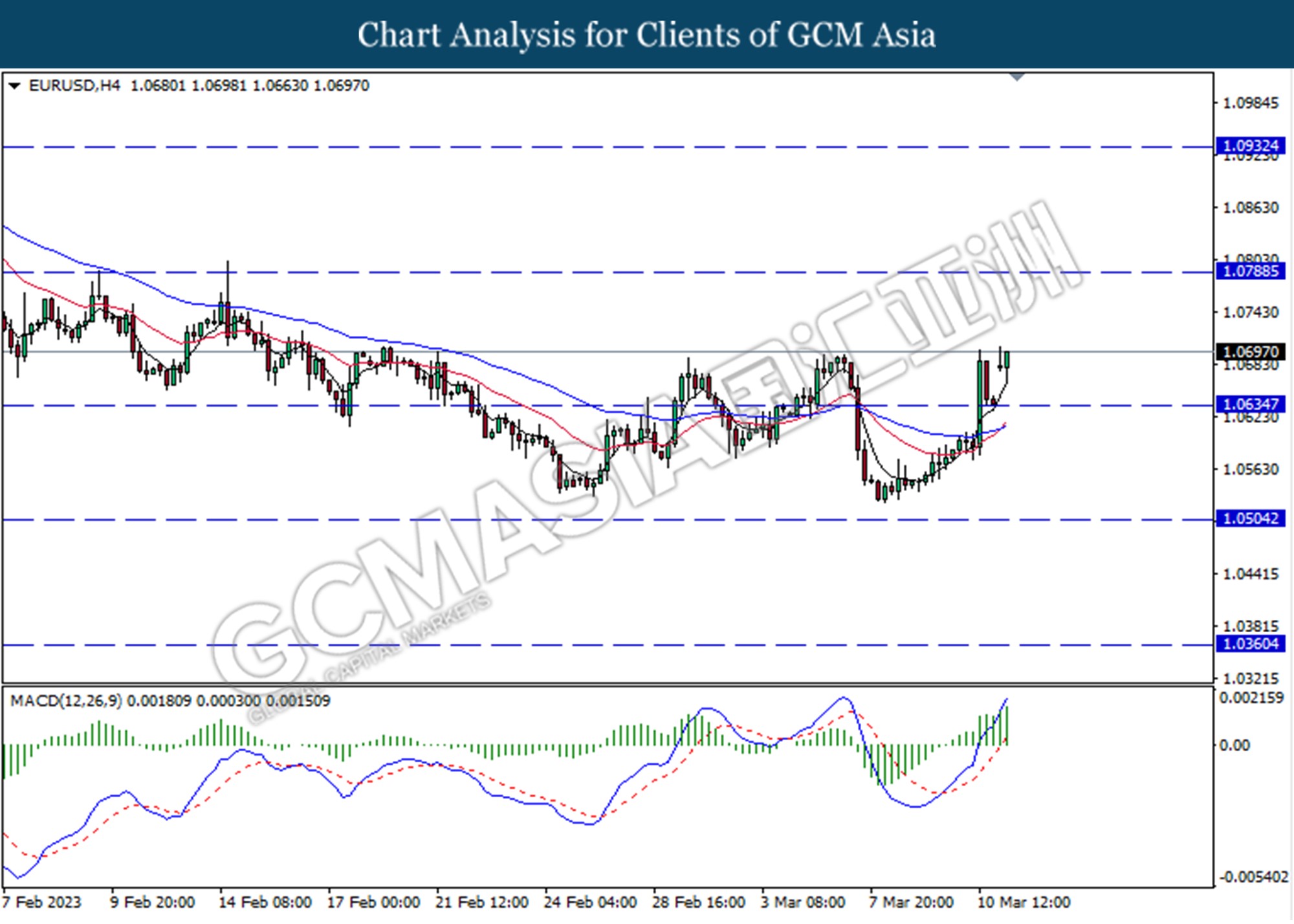Click the 1.07430 price scale value
The height and width of the screenshot is (924, 1294).
point(1251,313)
